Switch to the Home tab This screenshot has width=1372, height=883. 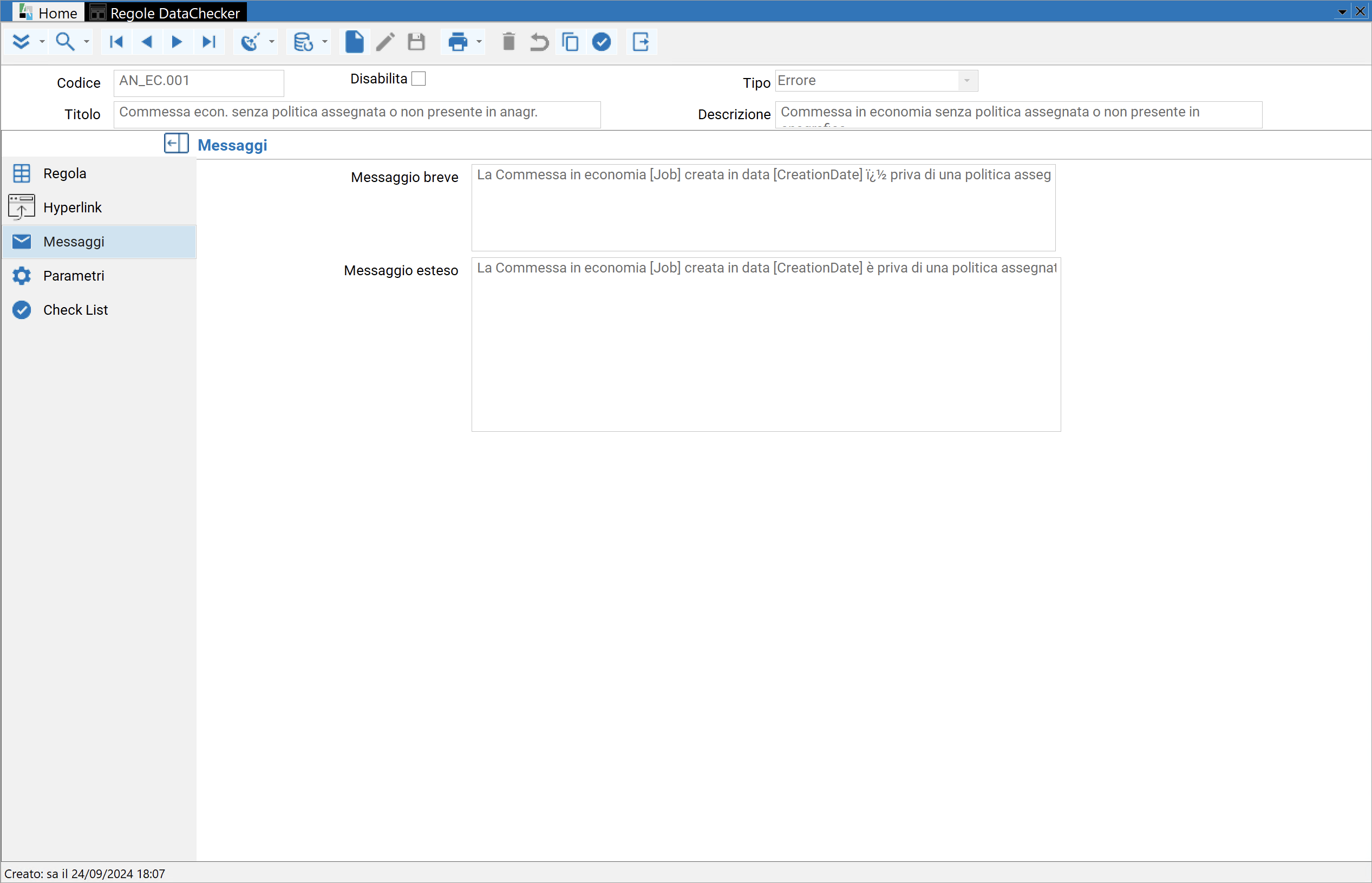coord(48,12)
